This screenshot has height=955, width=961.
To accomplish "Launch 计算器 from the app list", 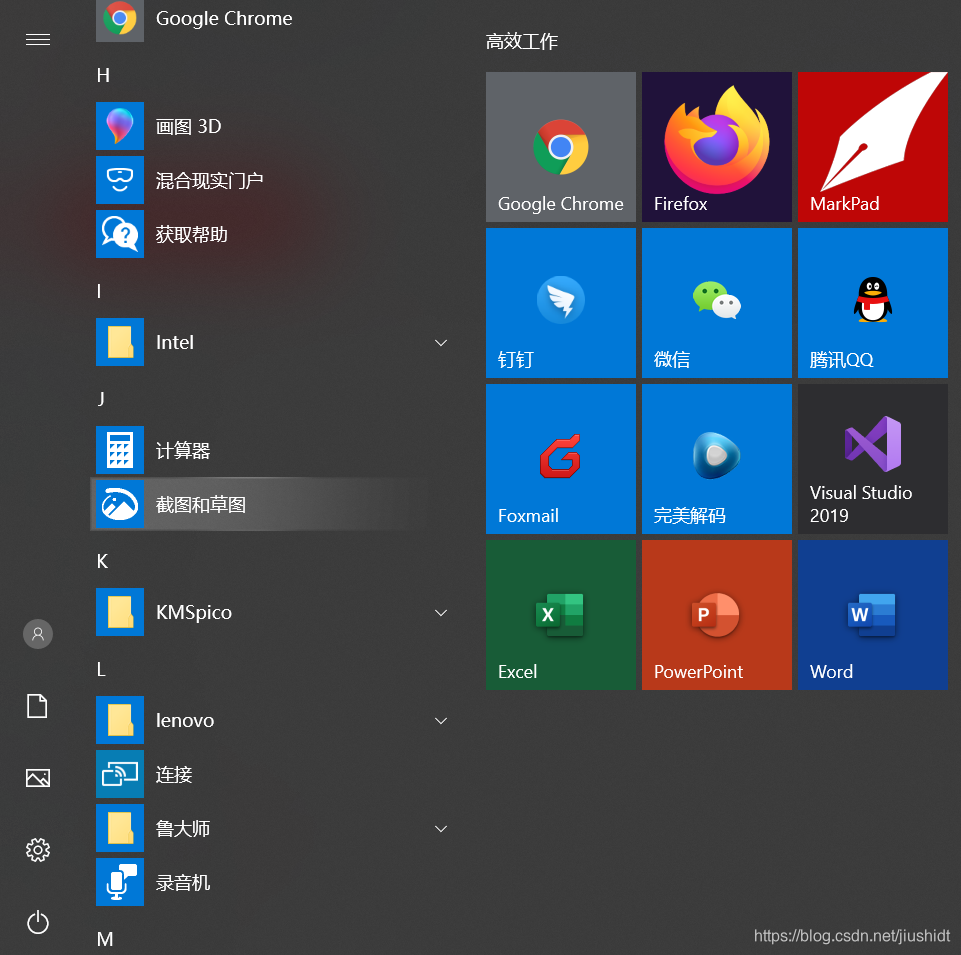I will point(273,450).
